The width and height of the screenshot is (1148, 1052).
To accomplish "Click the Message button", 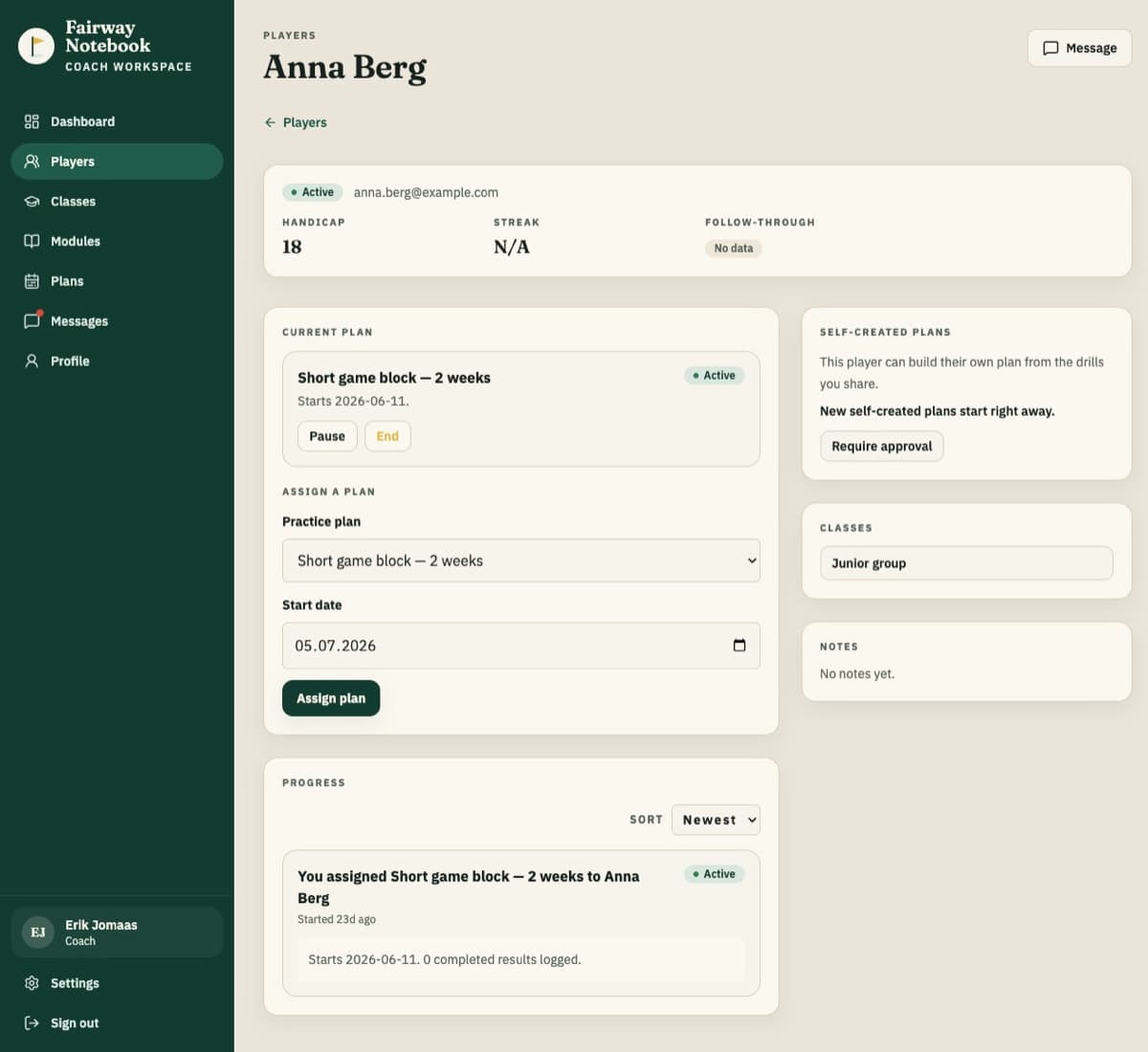I will pos(1079,48).
